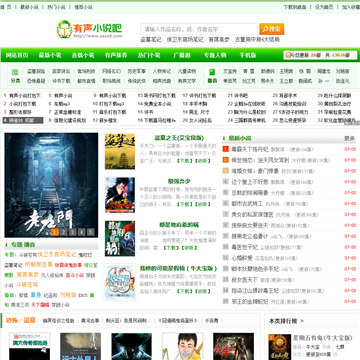
Task: Click the list icon beside 都市古武特工
Action: click(x=226, y=204)
